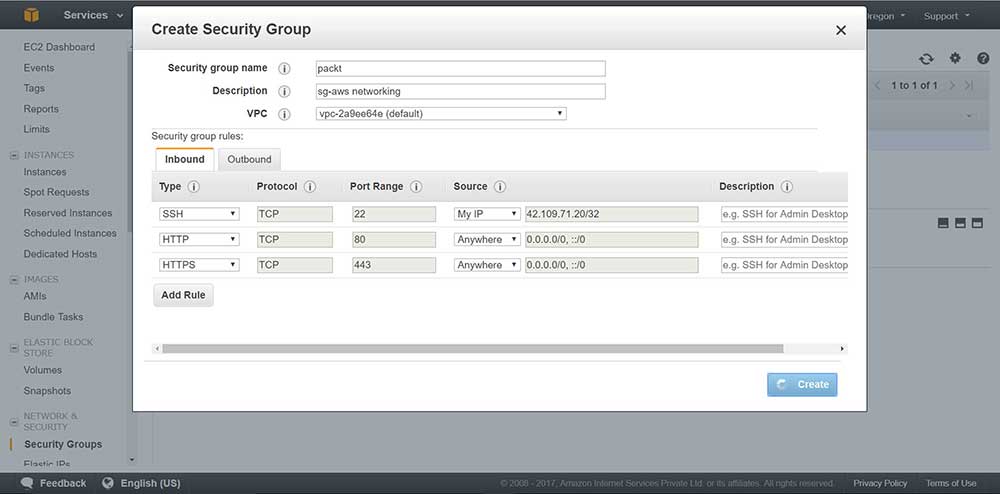Go to previous page arrow in pagination
This screenshot has width=1000, height=494.
coord(878,85)
